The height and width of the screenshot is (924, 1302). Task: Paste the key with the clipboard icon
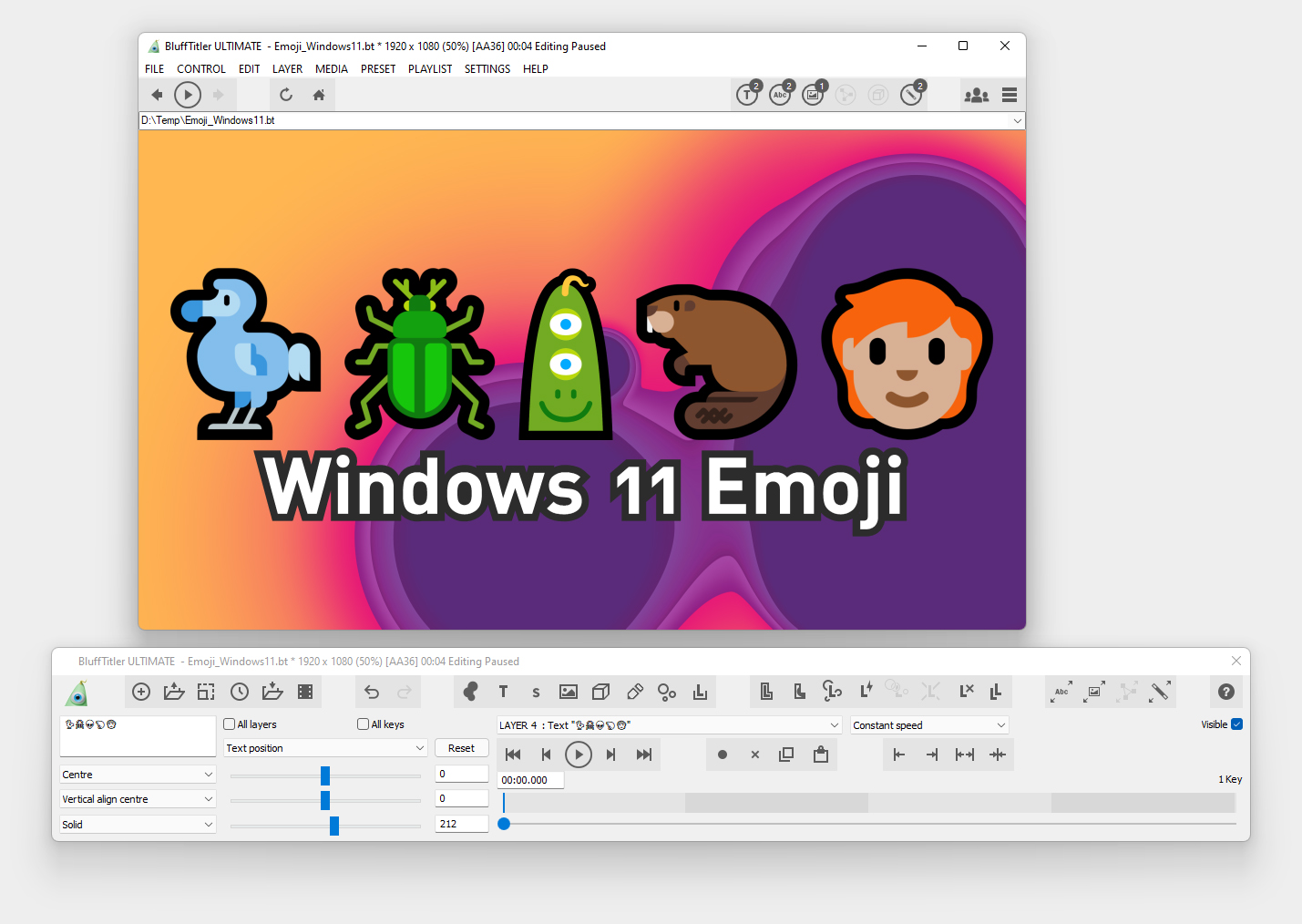(x=821, y=755)
